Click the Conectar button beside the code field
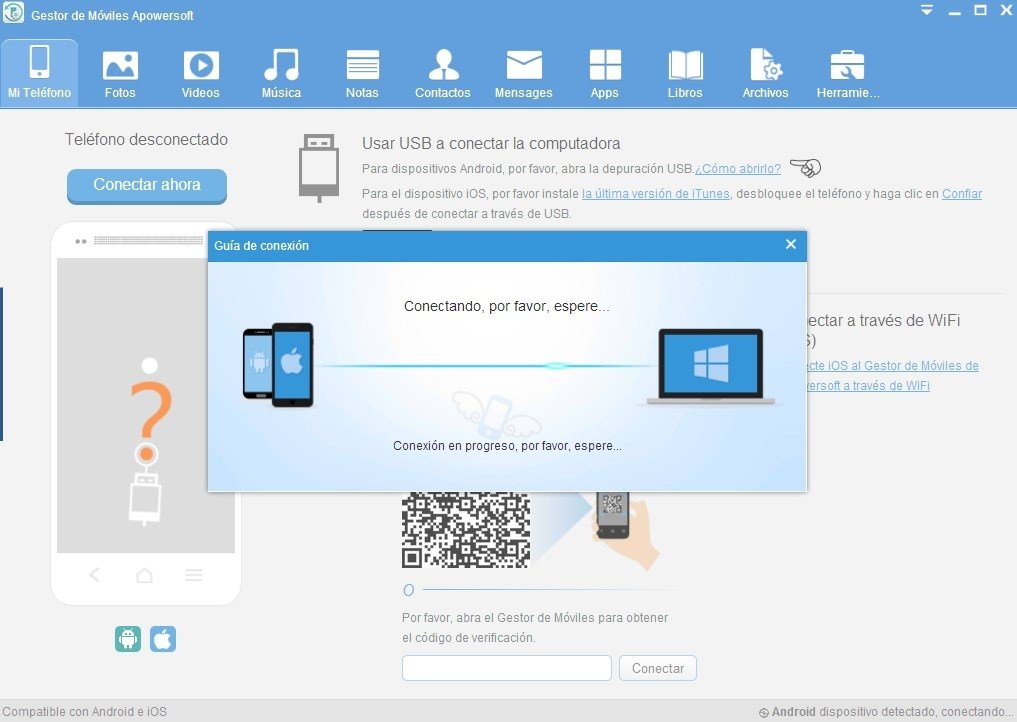1017x722 pixels. tap(658, 668)
